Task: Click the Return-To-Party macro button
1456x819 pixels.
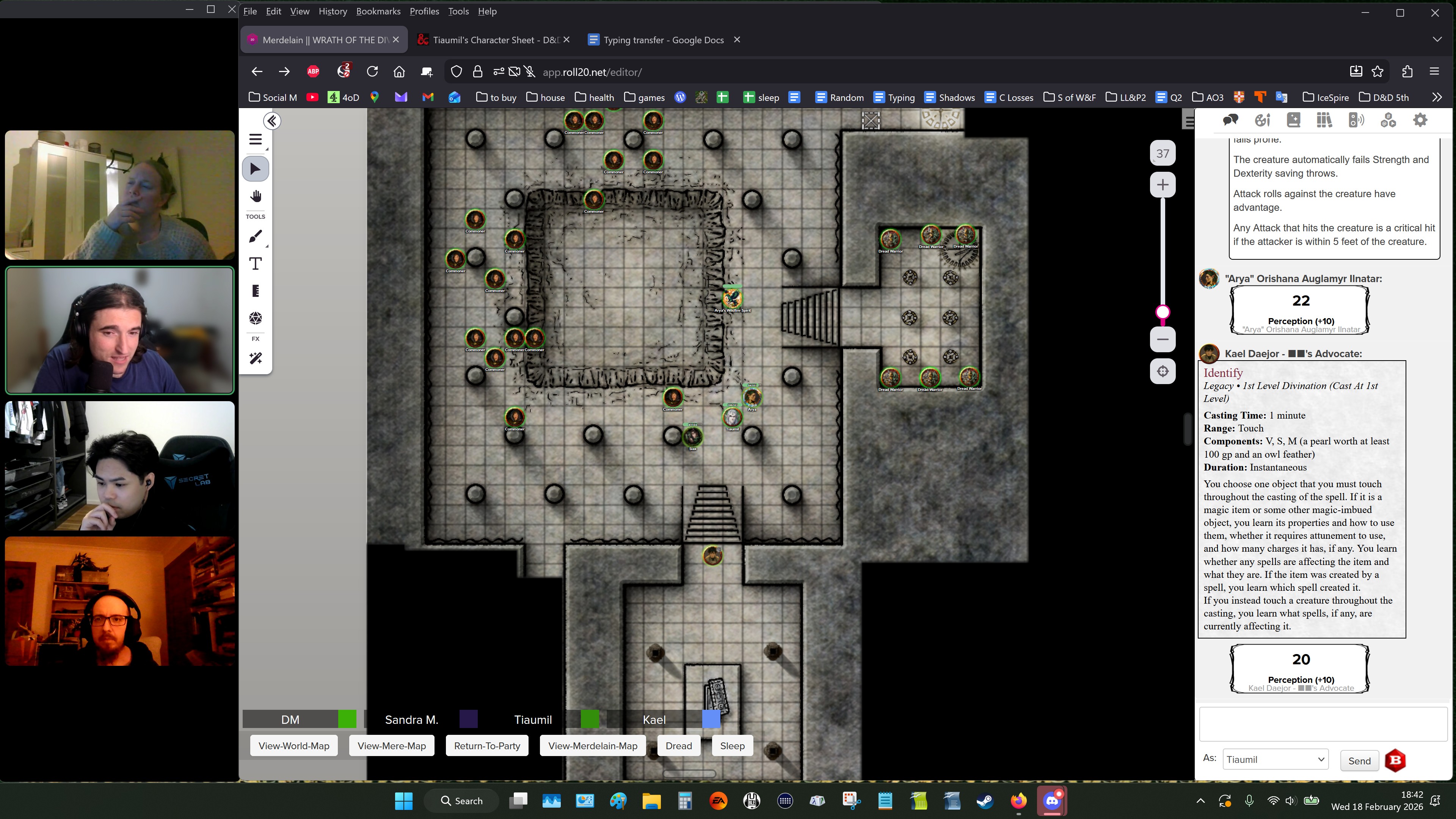Action: [486, 745]
